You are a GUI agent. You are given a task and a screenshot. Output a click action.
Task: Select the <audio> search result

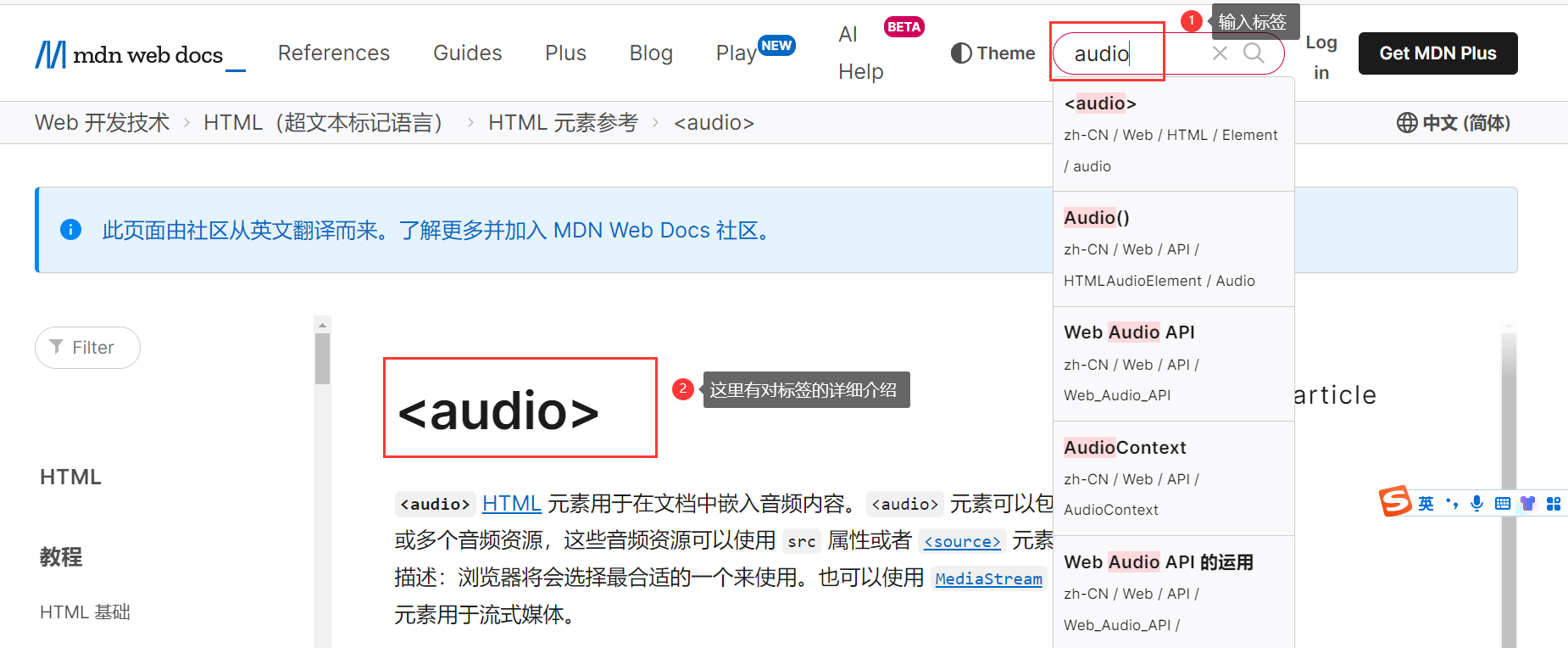(x=1173, y=134)
